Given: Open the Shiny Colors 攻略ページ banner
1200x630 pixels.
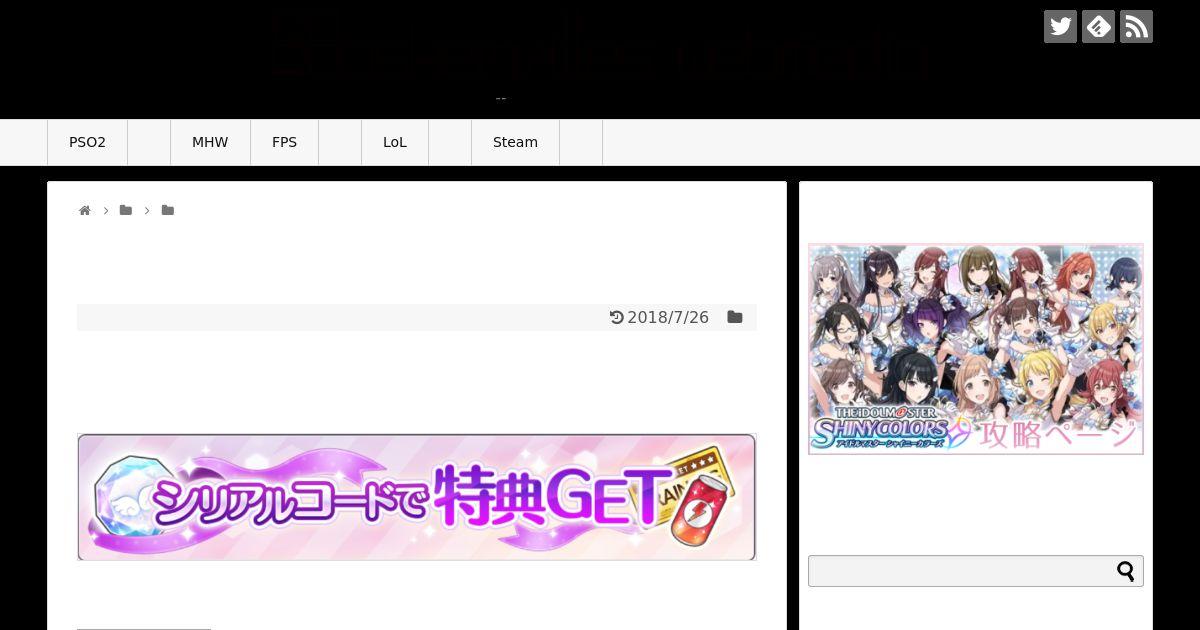Looking at the screenshot, I should coord(976,349).
